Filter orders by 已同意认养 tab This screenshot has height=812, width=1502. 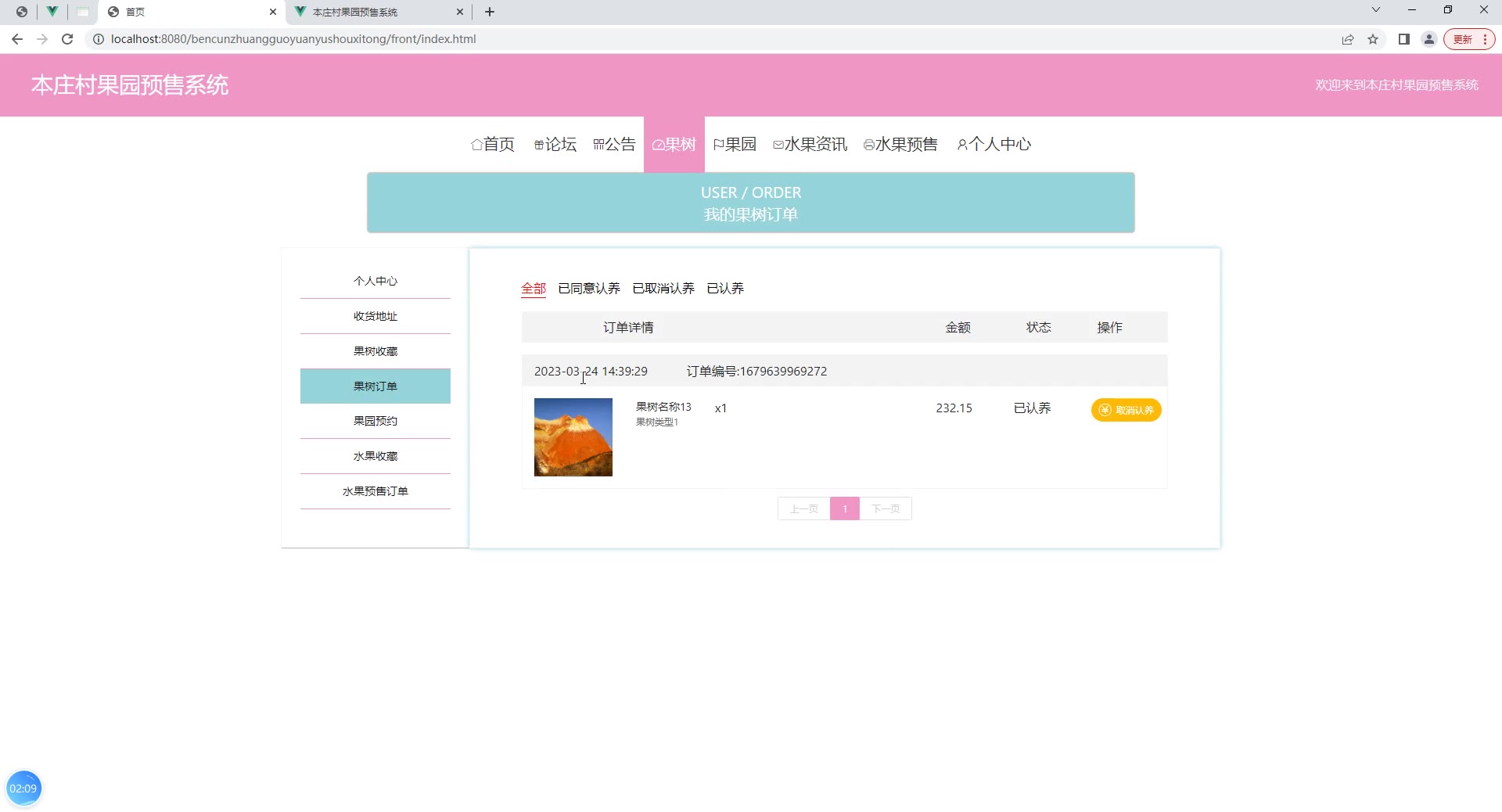(x=588, y=289)
